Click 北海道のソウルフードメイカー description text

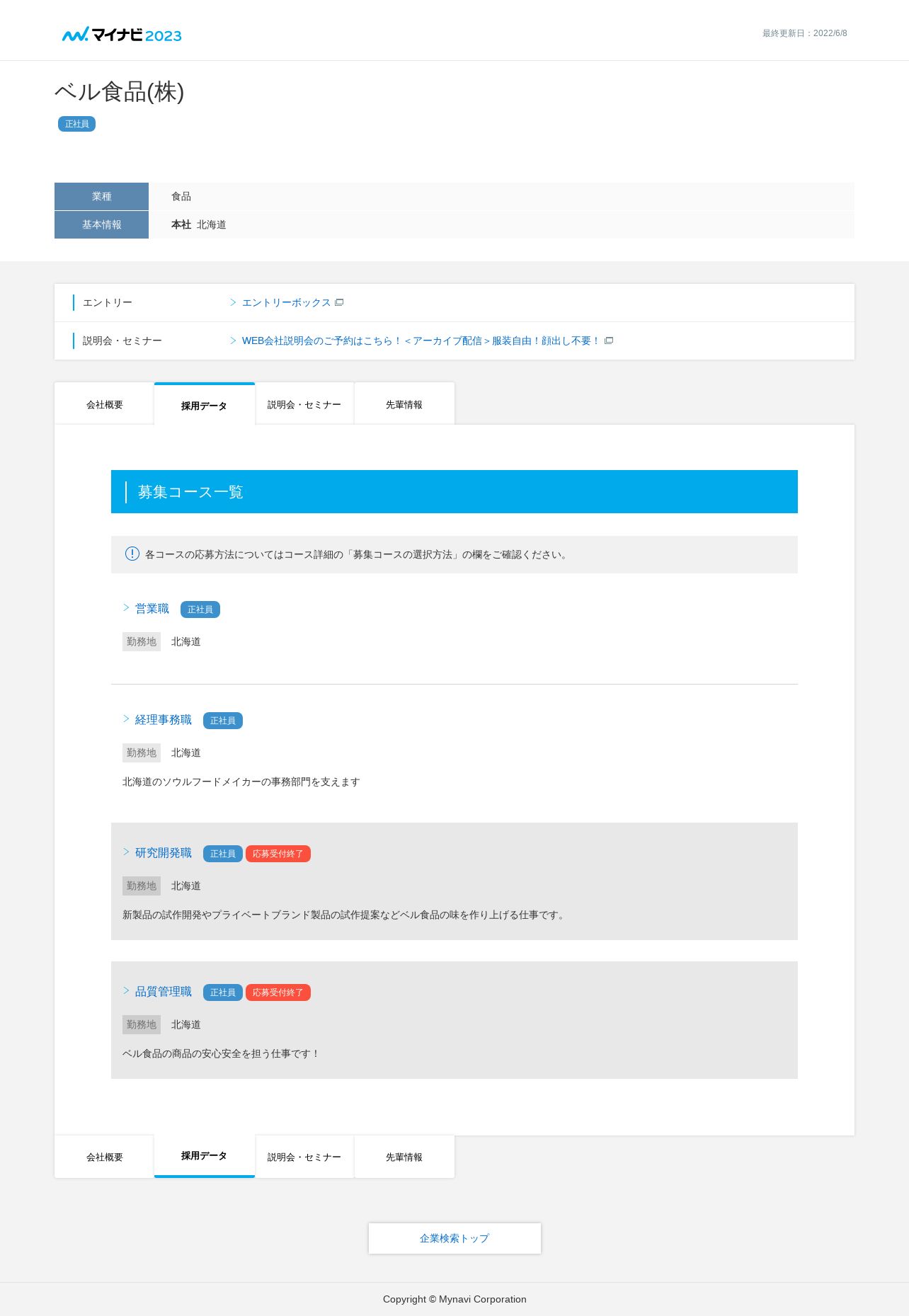pyautogui.click(x=241, y=782)
